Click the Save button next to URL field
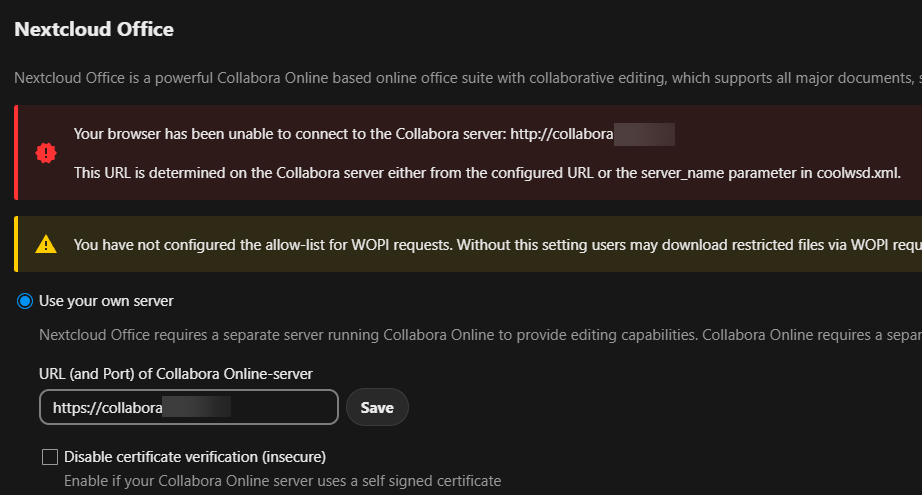The height and width of the screenshot is (495, 922). tap(377, 407)
